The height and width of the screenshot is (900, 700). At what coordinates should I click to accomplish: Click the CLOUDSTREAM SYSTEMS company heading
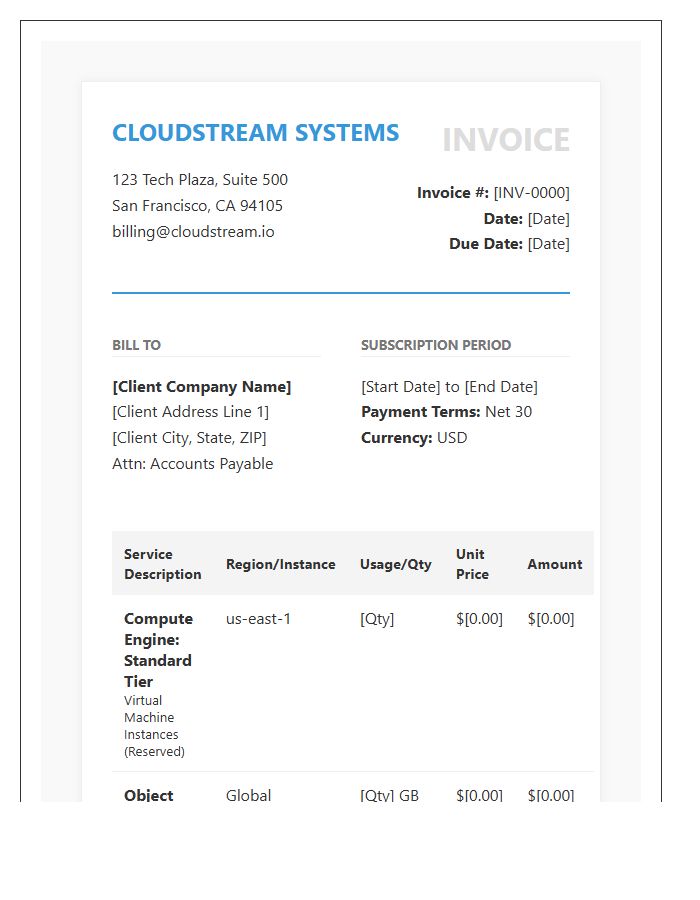pos(255,133)
